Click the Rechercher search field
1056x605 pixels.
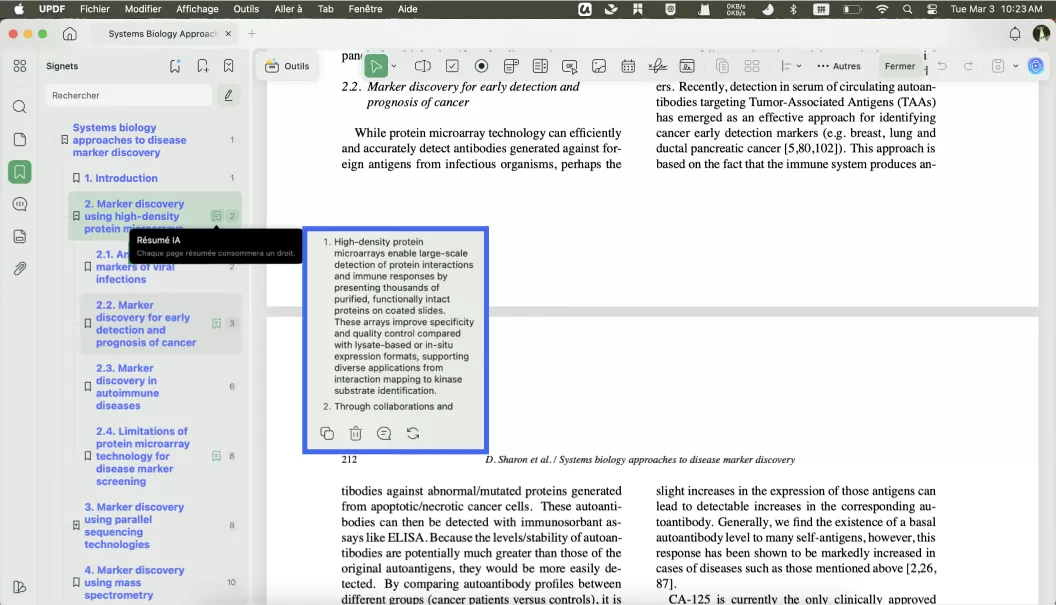point(129,96)
